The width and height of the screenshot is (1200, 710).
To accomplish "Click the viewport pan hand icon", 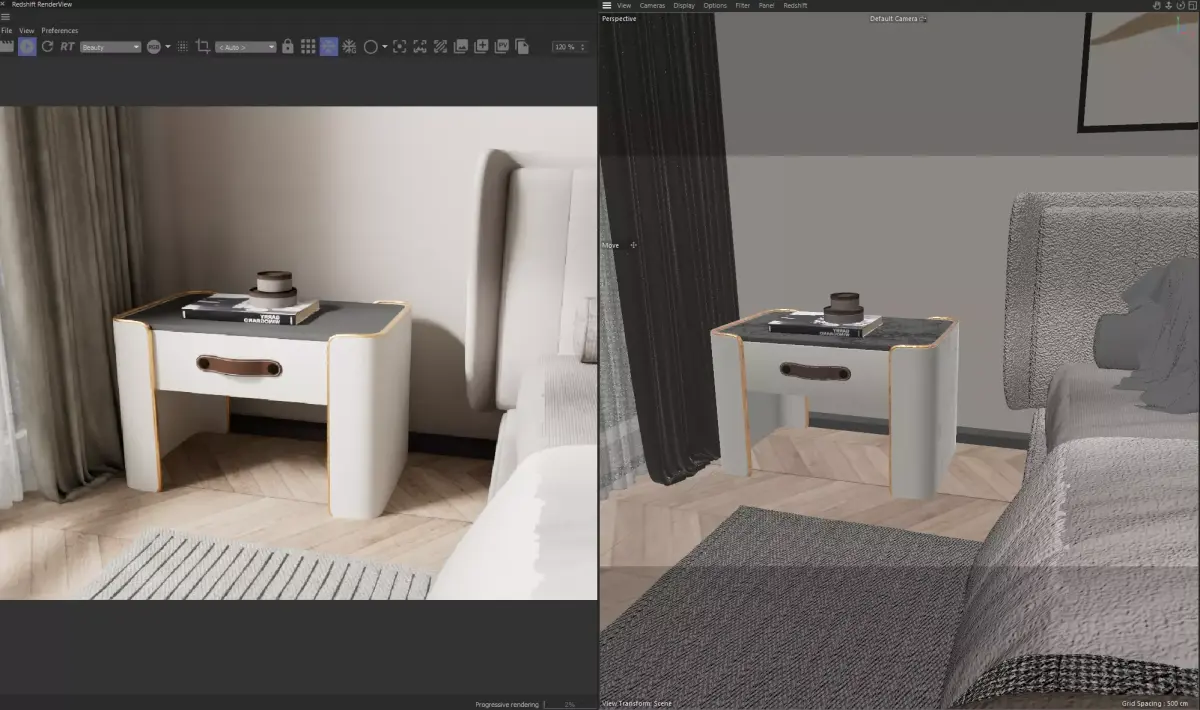I will 1157,5.
